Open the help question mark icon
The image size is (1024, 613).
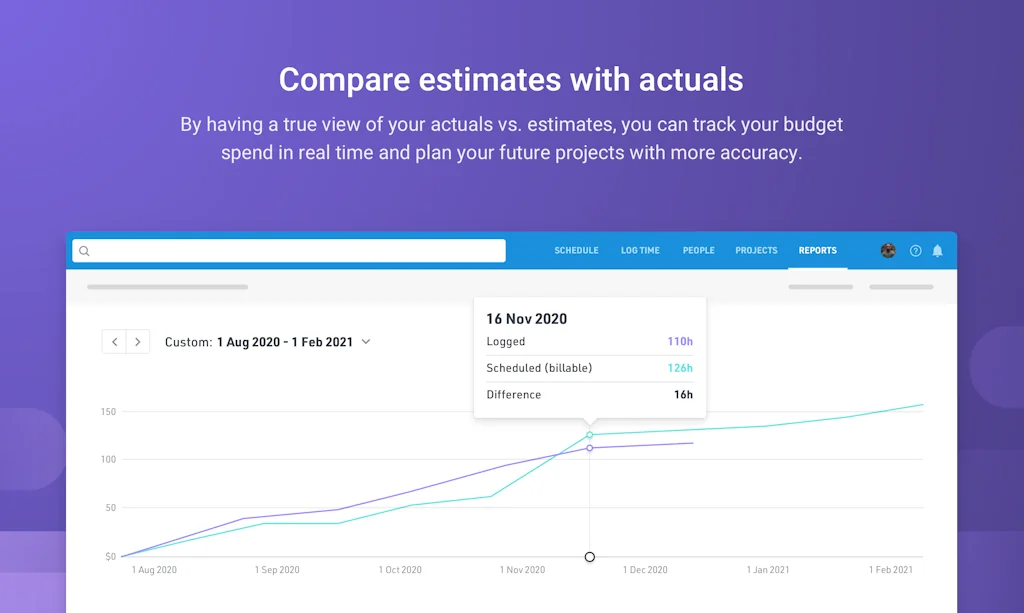[916, 251]
